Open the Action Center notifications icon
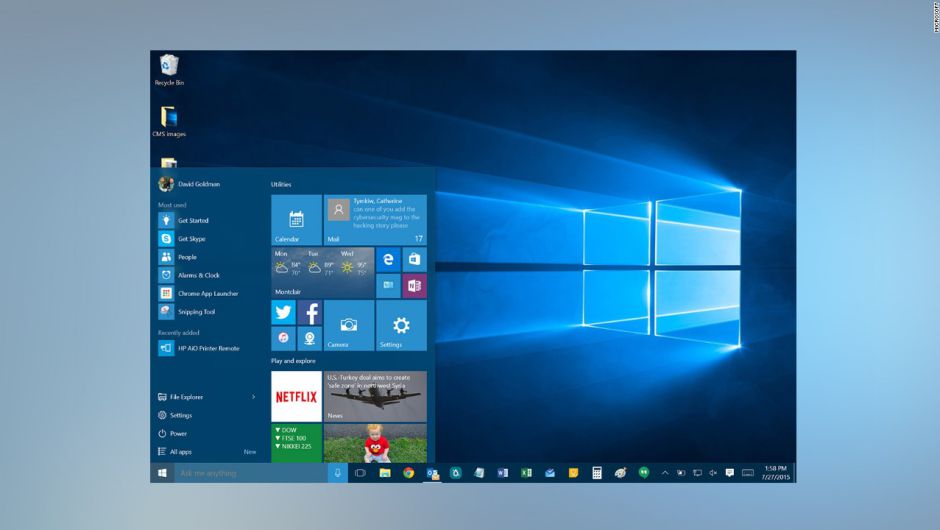 [730, 473]
